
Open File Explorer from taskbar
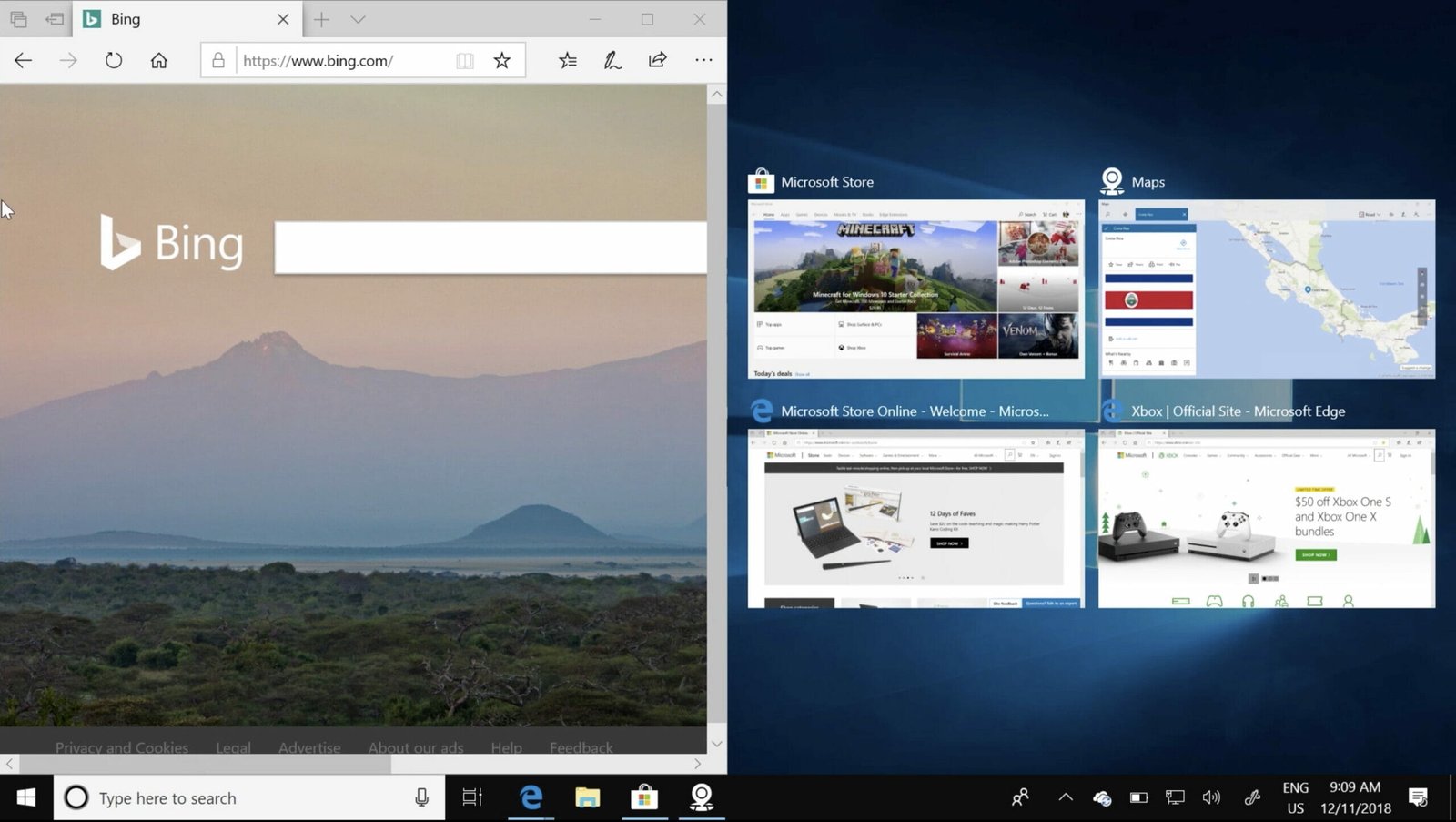[587, 798]
